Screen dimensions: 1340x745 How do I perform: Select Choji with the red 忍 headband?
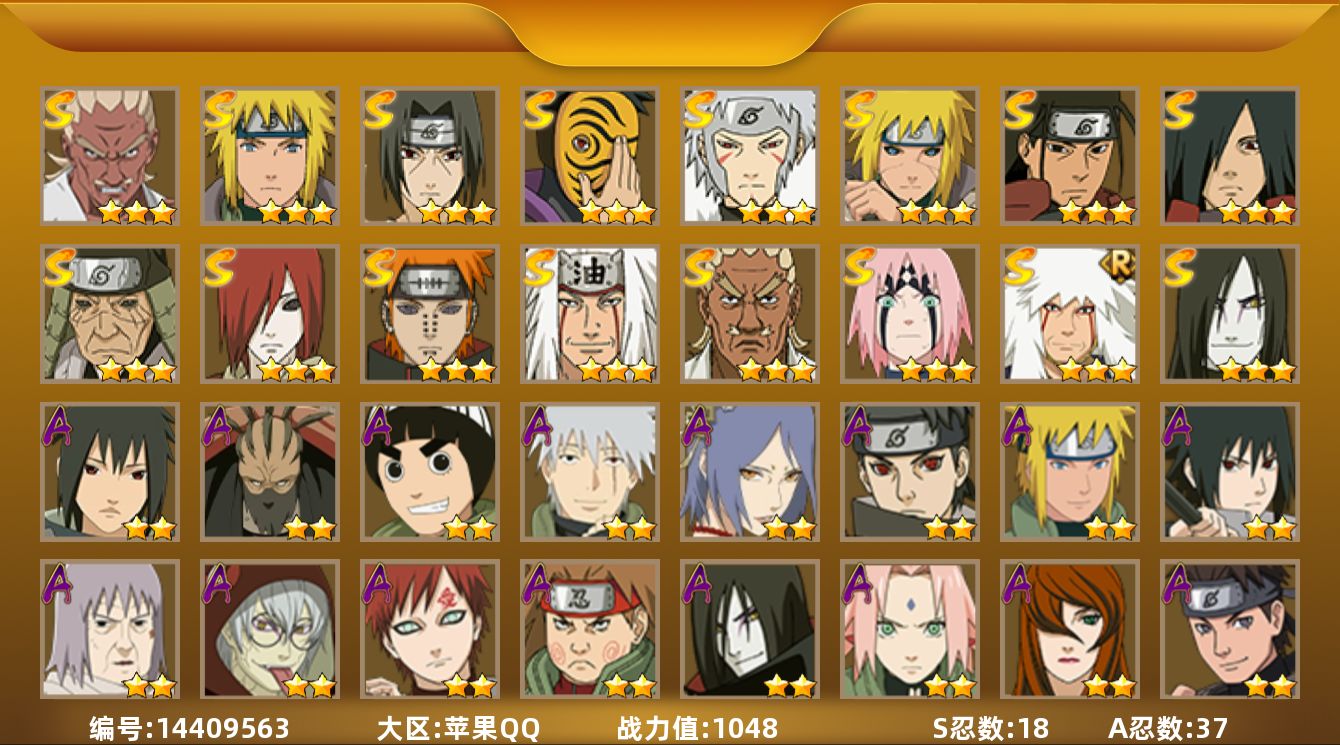coord(590,629)
